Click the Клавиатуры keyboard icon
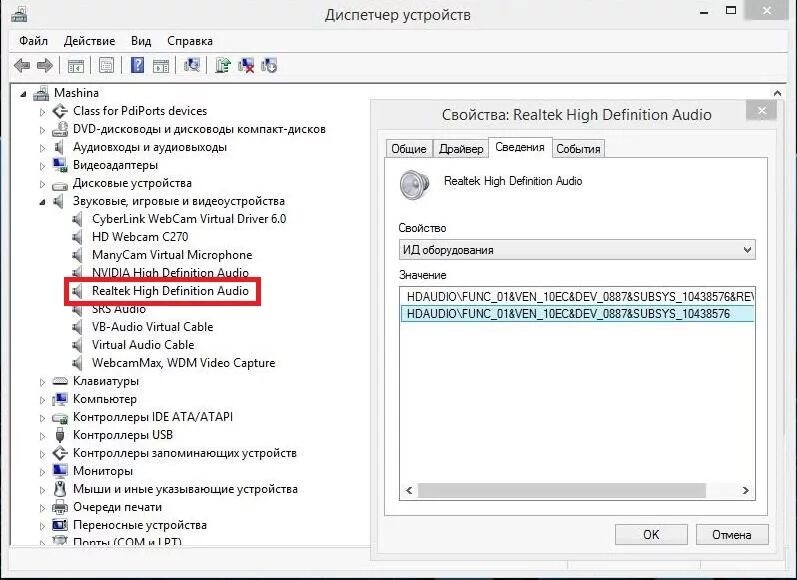797x580 pixels. [x=60, y=381]
